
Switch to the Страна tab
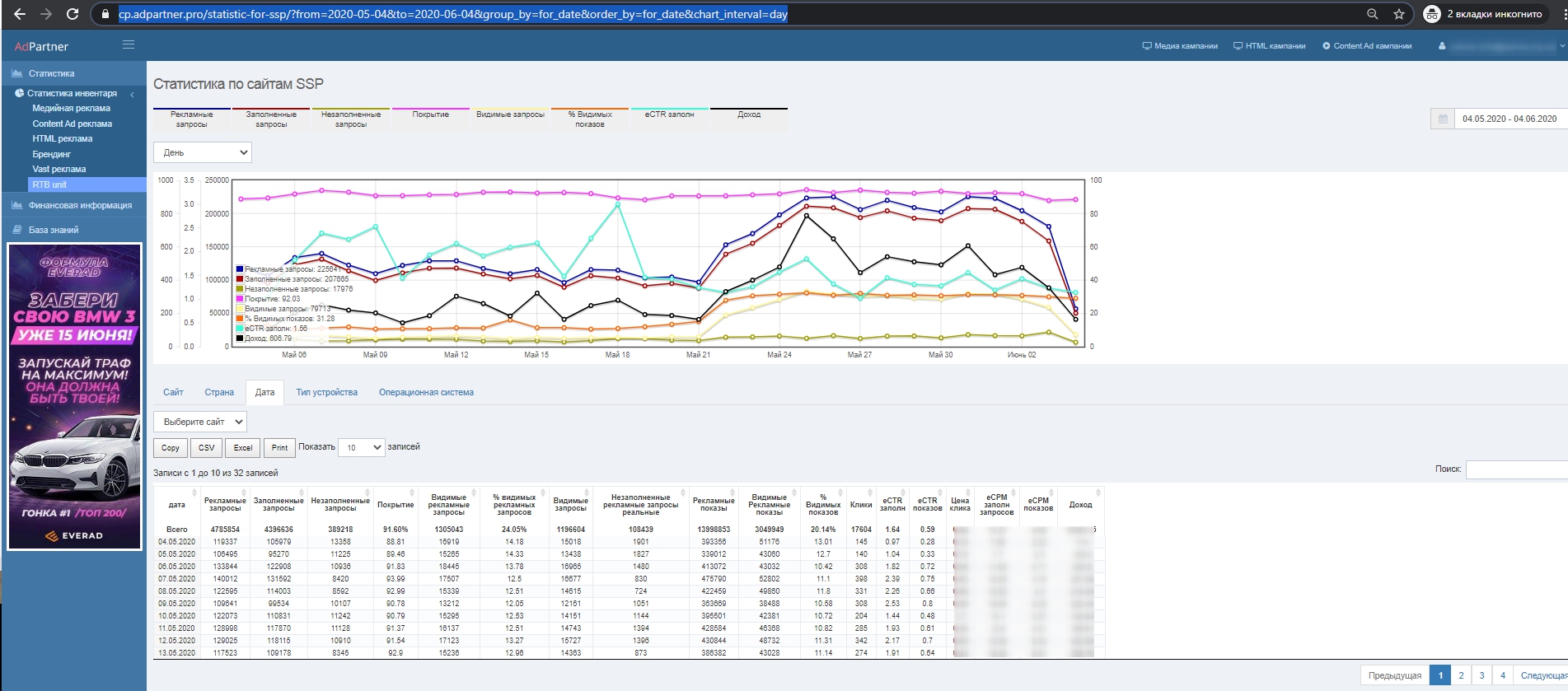click(x=219, y=392)
